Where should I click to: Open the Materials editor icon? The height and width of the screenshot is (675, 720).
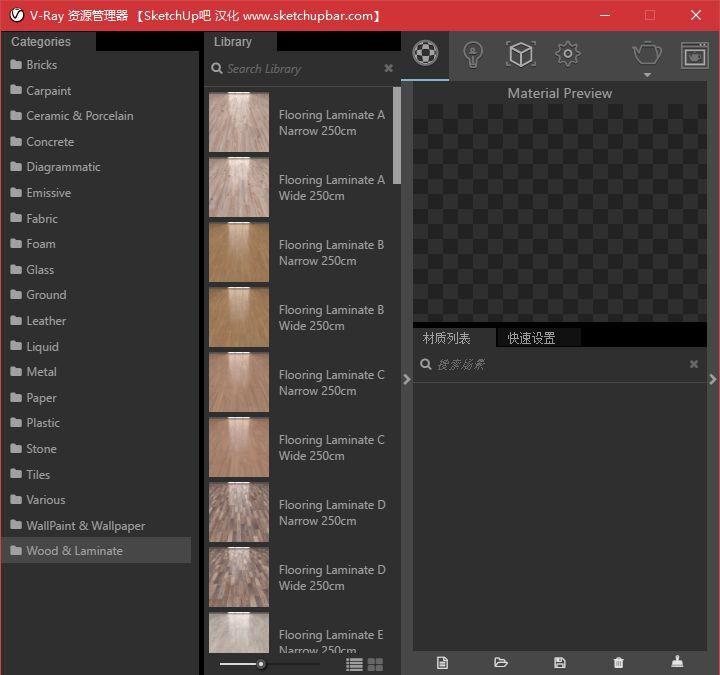[425, 53]
